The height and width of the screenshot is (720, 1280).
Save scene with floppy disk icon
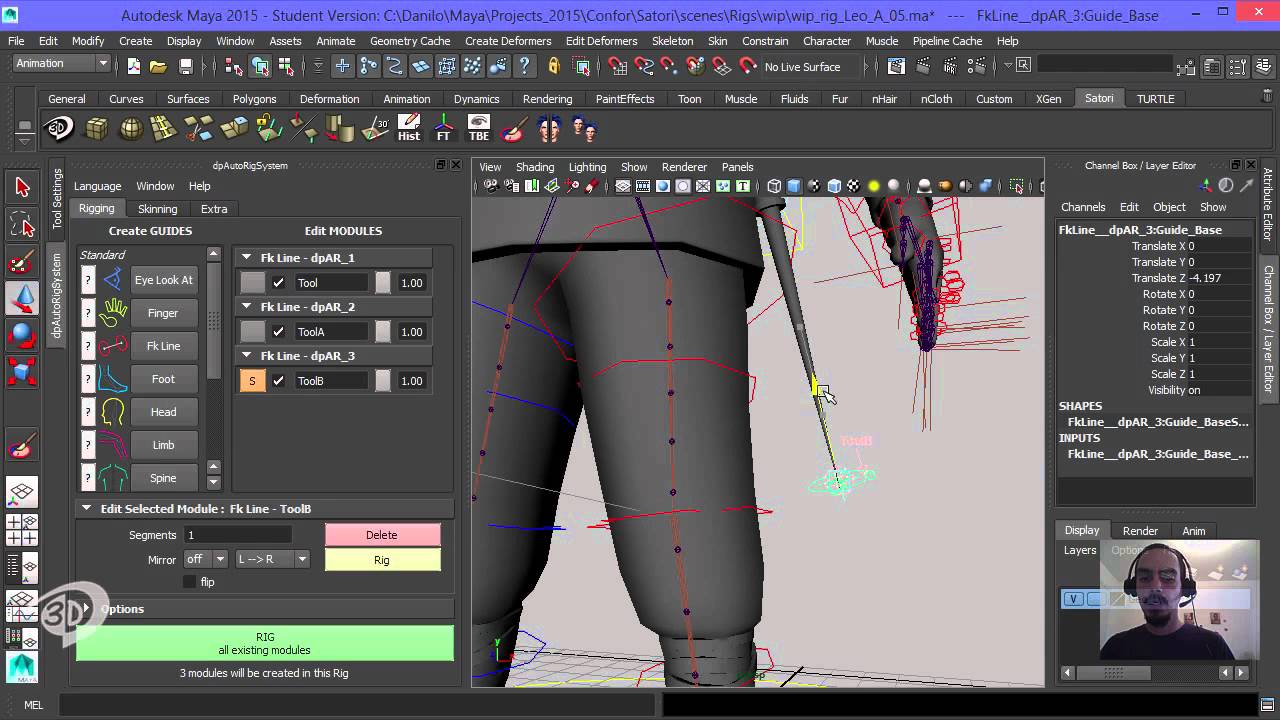click(185, 67)
